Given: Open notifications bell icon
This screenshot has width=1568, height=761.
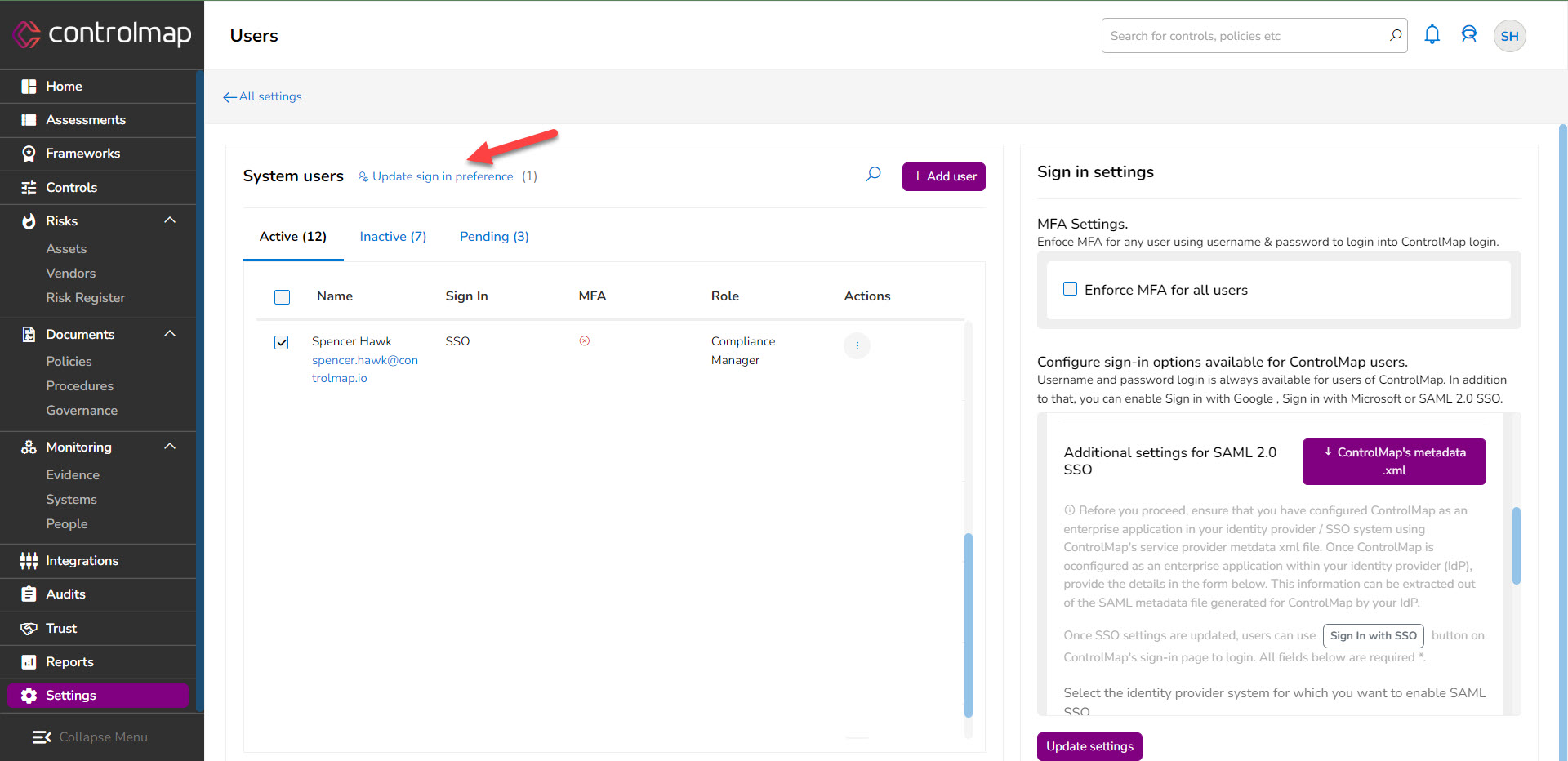Looking at the screenshot, I should [x=1432, y=35].
